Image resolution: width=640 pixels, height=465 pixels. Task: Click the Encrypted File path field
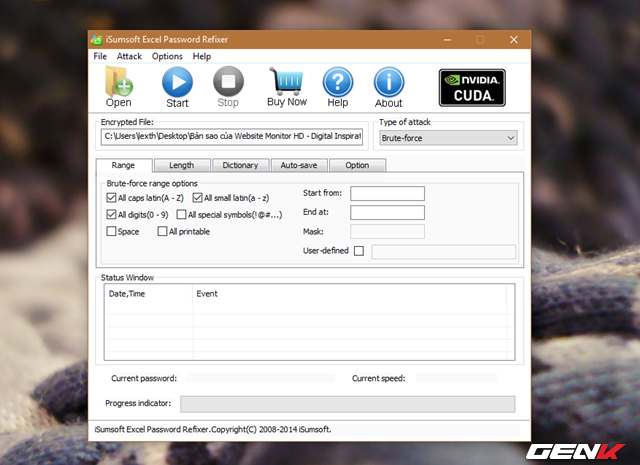[232, 137]
